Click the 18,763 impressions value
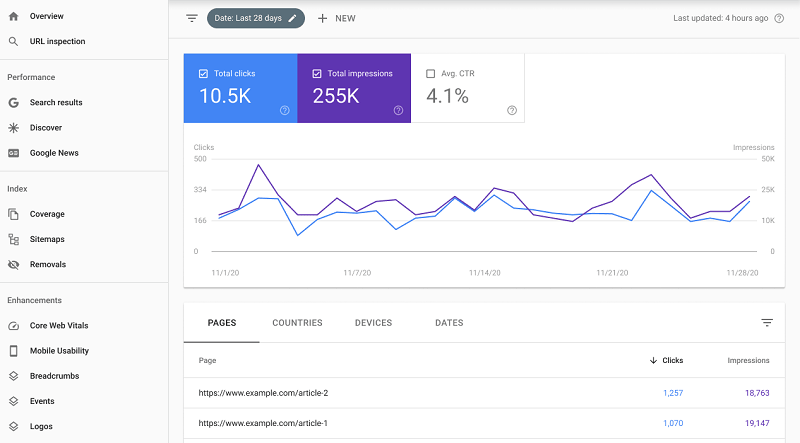This screenshot has width=800, height=443. coord(757,393)
